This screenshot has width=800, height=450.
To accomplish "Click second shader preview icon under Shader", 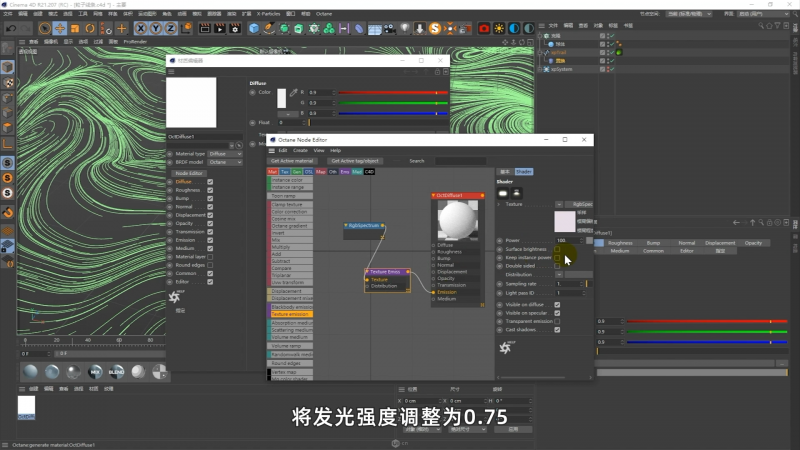I will [x=516, y=193].
